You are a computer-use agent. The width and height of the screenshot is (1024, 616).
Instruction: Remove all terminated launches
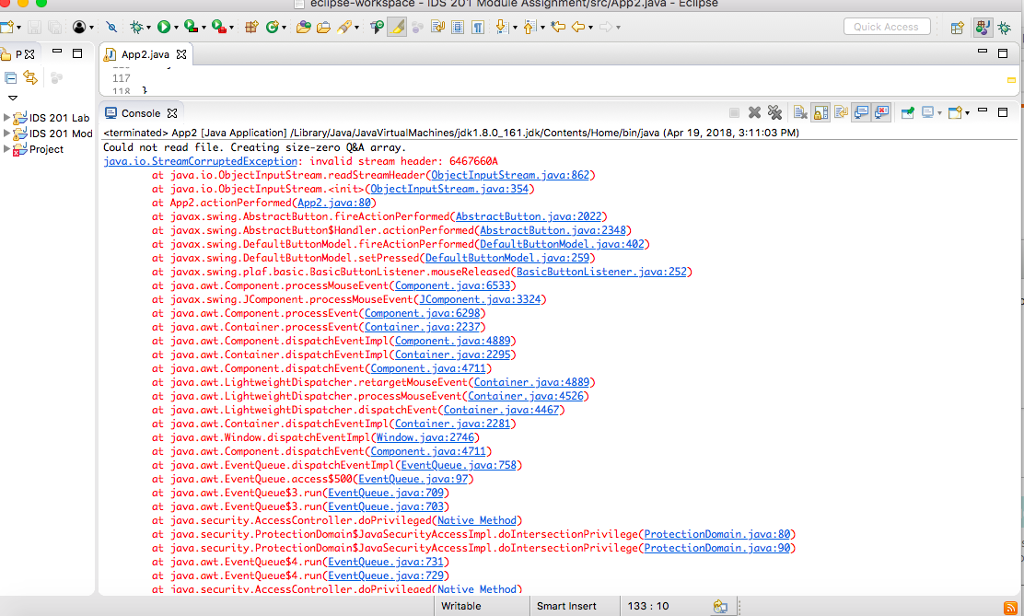coord(776,112)
